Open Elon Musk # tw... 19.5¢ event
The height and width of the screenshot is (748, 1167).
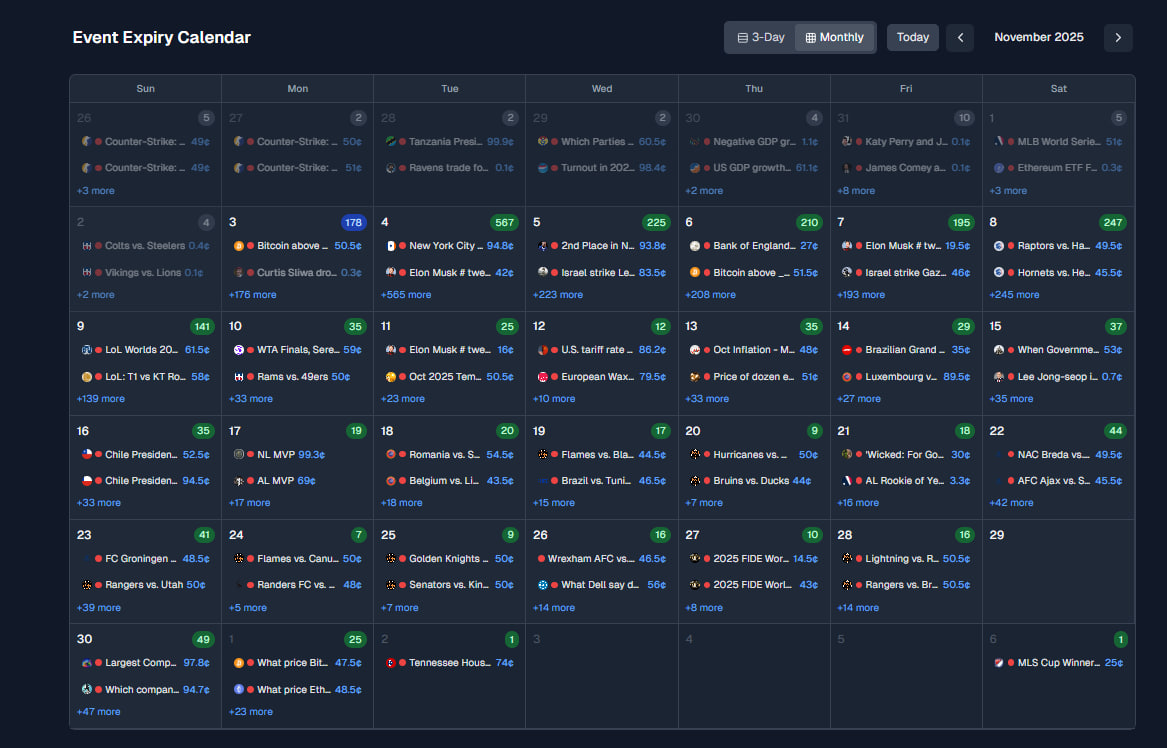pyautogui.click(x=906, y=246)
